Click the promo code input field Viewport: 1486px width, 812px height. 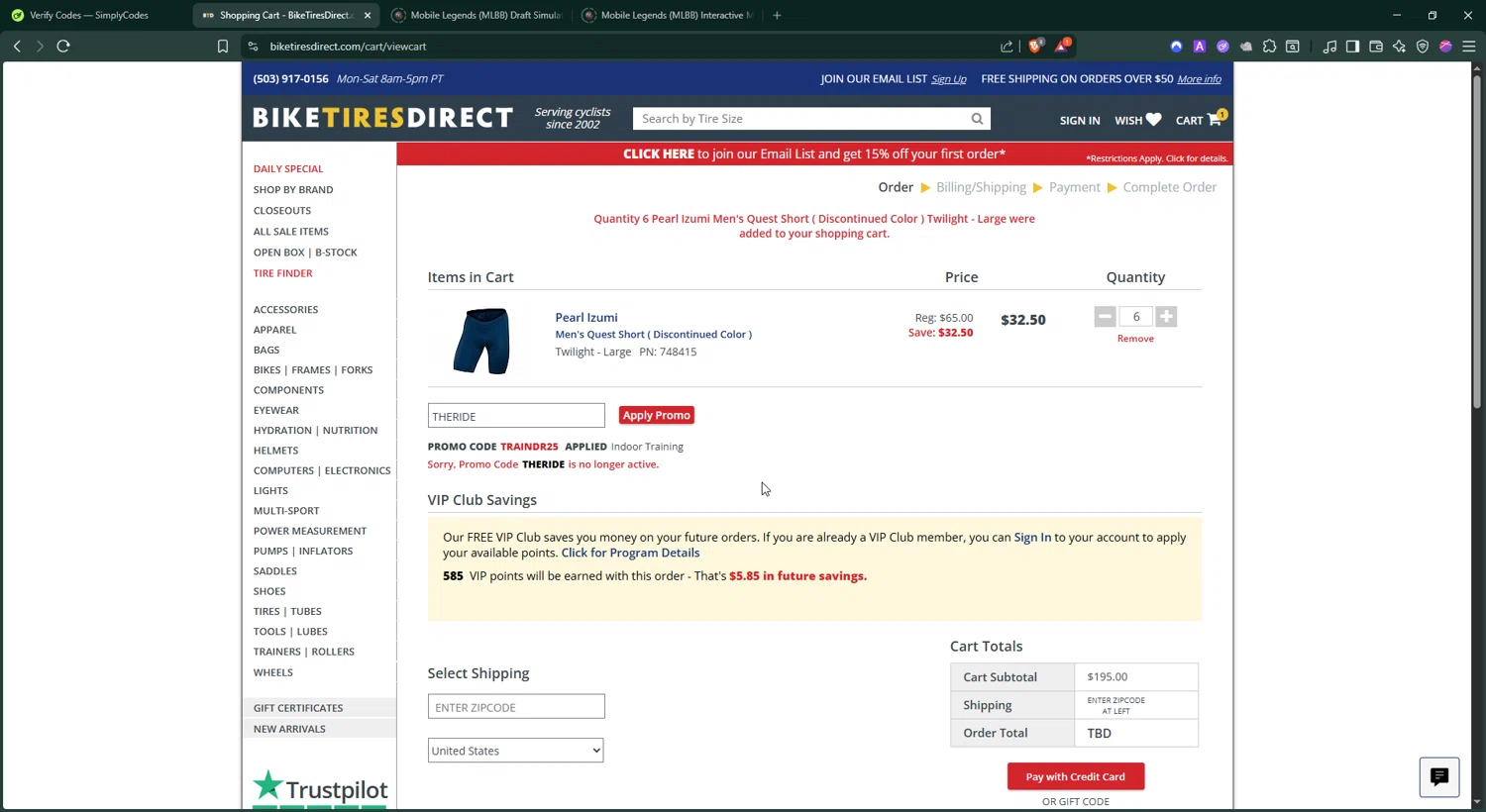(x=516, y=416)
